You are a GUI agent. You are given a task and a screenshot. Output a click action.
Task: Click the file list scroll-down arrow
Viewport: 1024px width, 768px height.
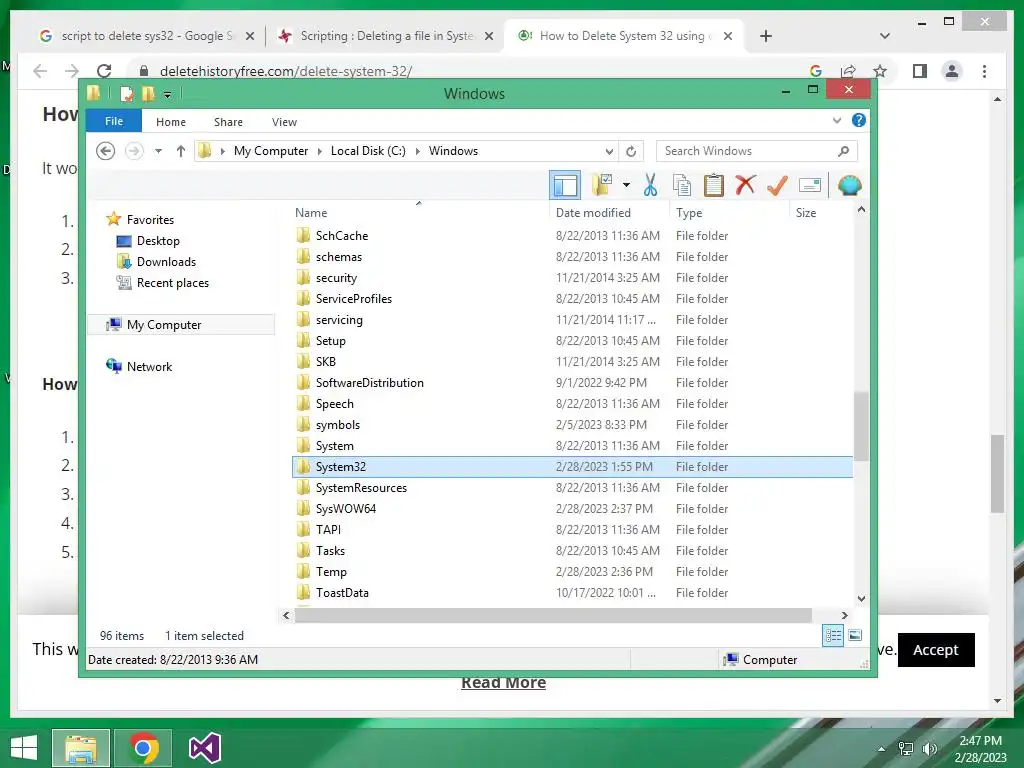(x=861, y=598)
